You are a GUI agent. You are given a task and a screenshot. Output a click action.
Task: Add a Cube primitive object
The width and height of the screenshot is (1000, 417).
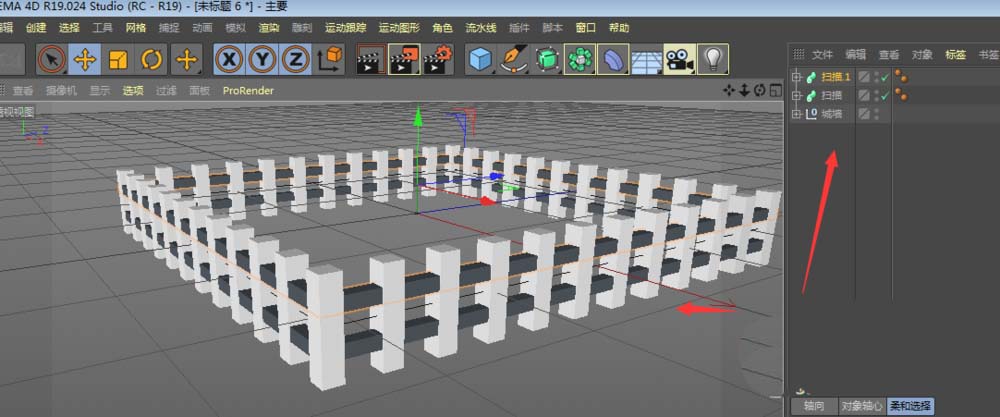coord(482,60)
